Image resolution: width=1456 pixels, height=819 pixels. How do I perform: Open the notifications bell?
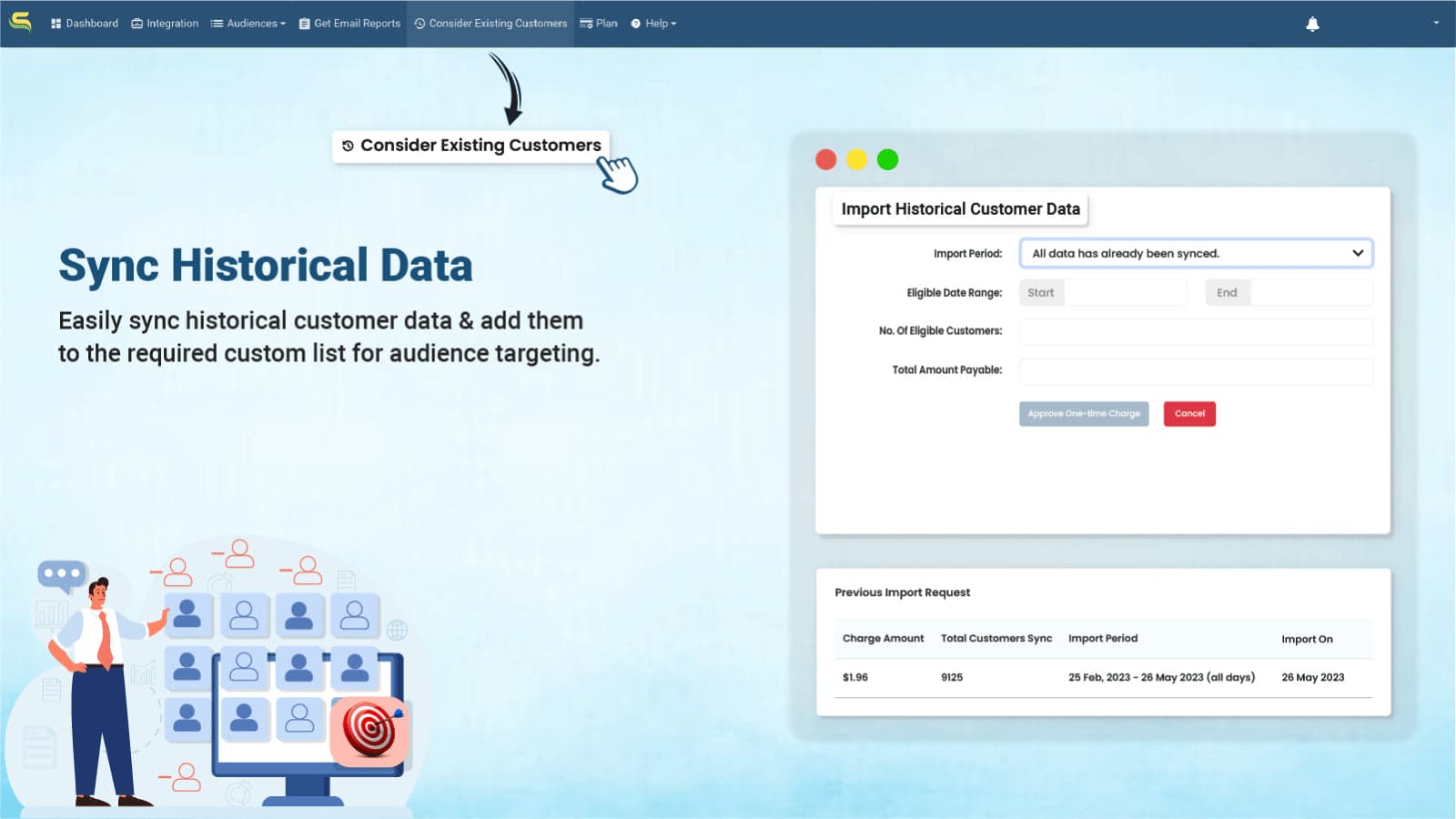[x=1311, y=23]
